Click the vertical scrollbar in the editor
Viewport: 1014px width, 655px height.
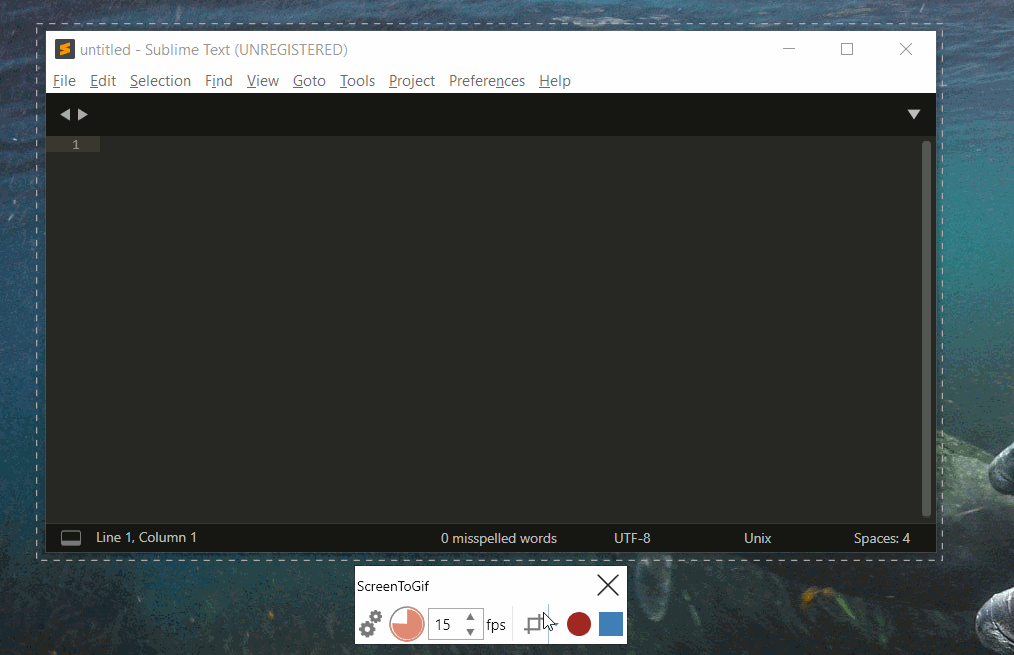(926, 328)
